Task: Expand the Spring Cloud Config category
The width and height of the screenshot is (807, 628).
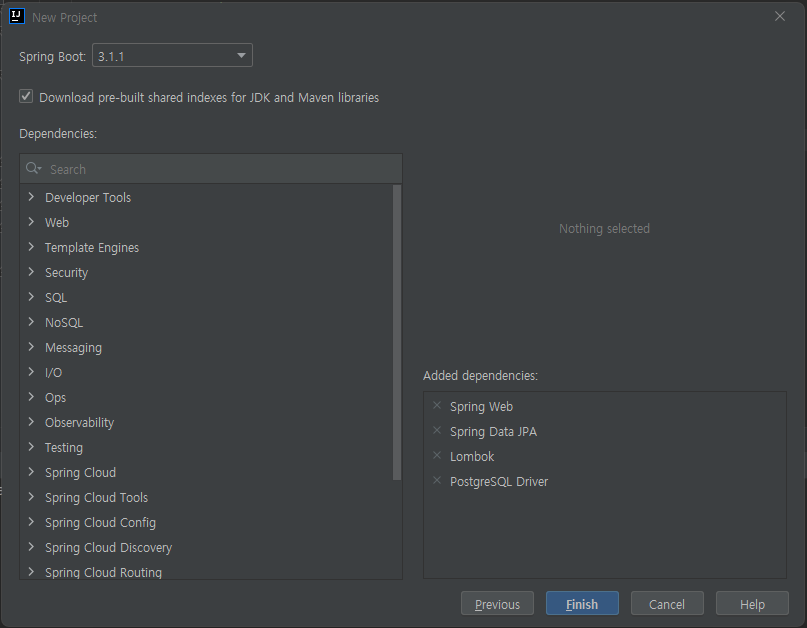Action: [31, 521]
